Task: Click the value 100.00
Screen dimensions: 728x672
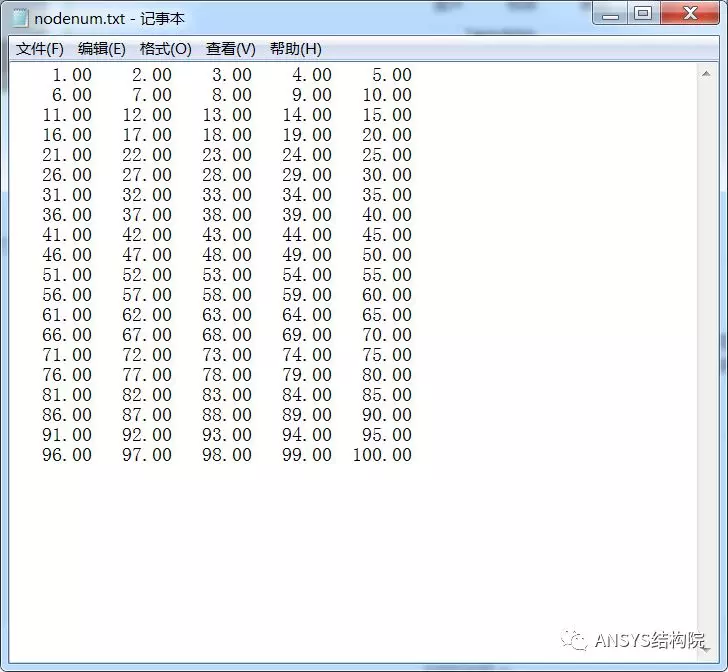Action: (x=382, y=455)
